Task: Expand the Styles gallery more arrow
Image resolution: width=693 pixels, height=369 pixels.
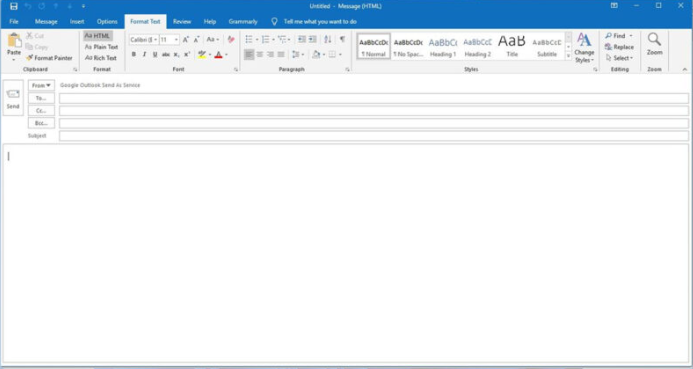Action: (568, 56)
